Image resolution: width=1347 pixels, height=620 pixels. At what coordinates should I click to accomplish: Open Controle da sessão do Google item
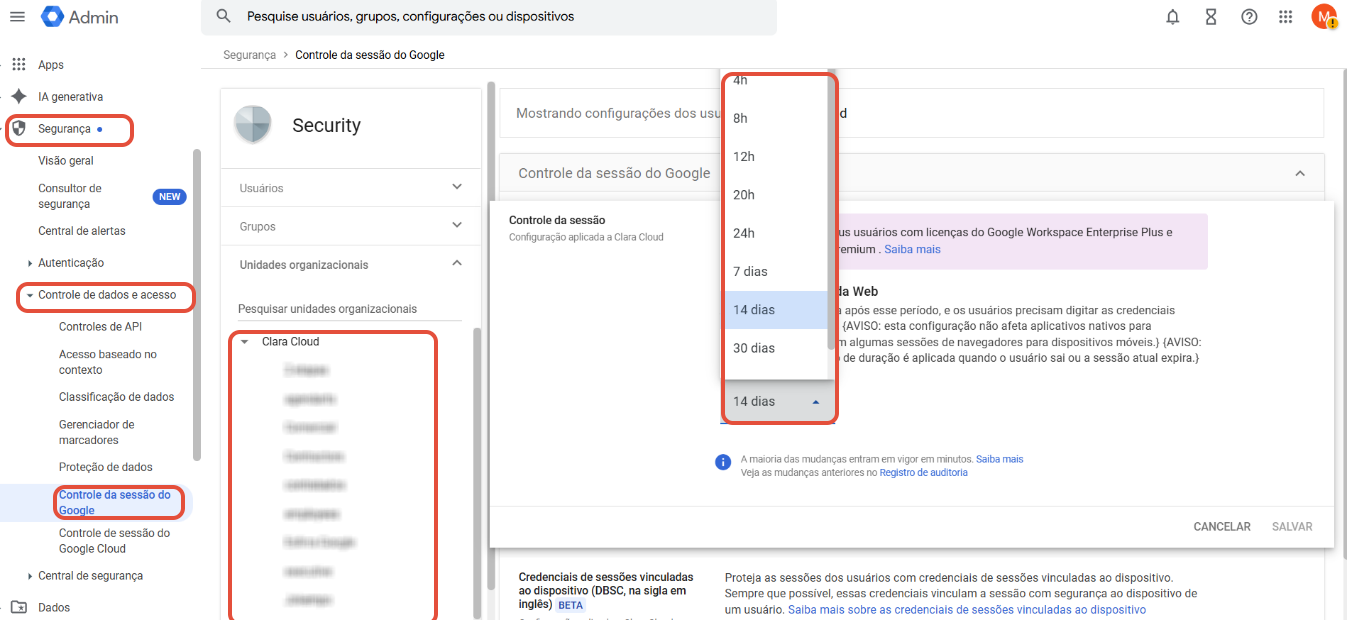(x=115, y=502)
